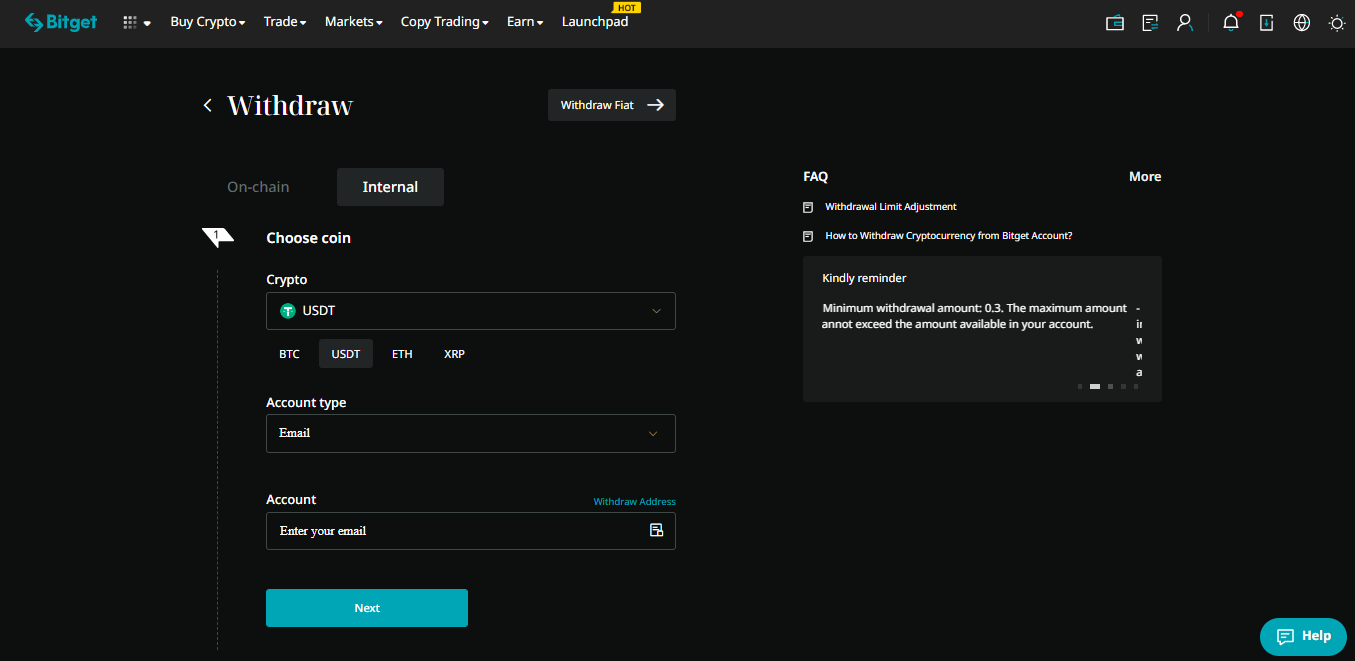Open the language globe icon
This screenshot has width=1355, height=661.
pyautogui.click(x=1302, y=22)
